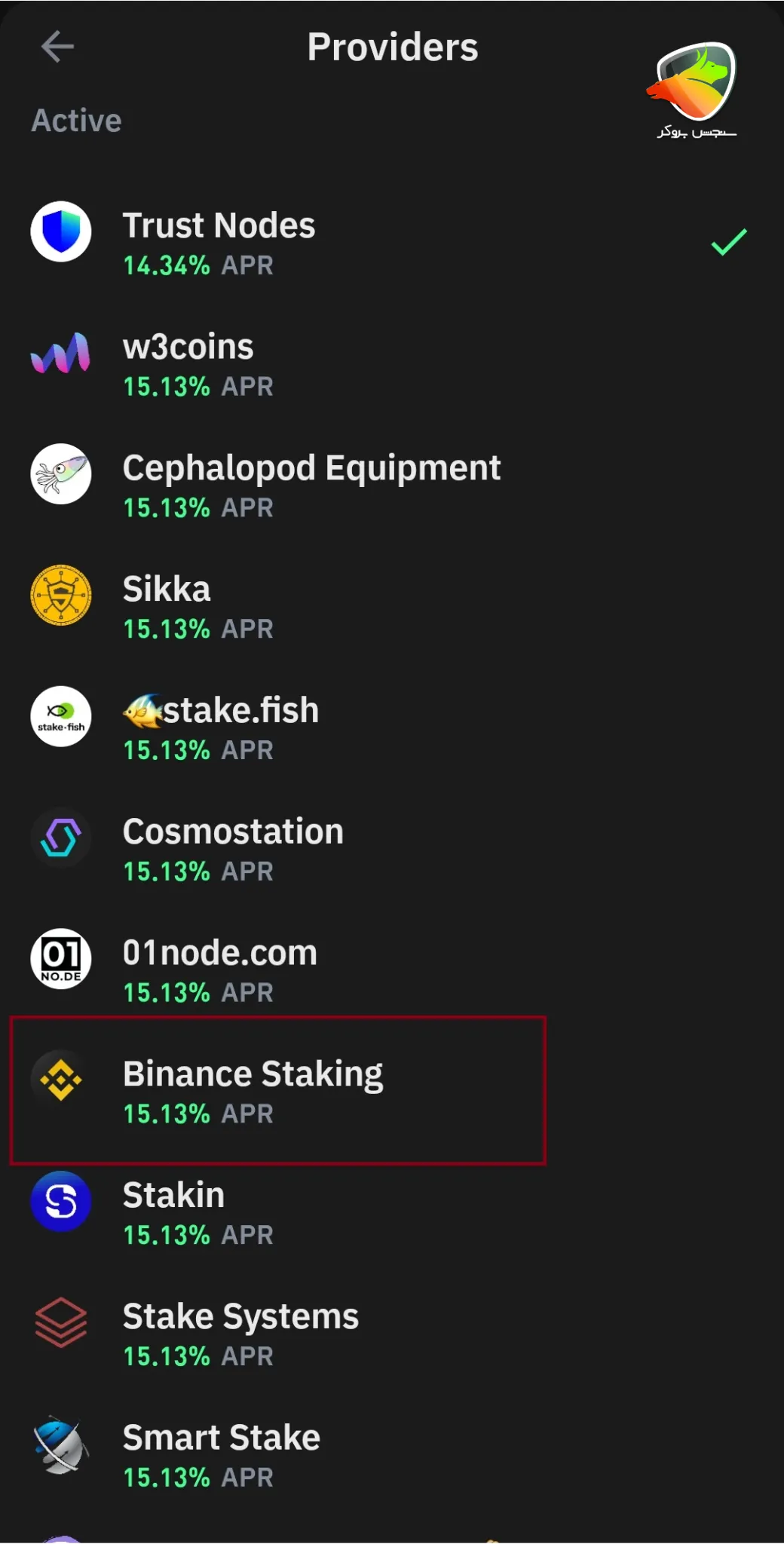Click the Smart Stake globe icon
The height and width of the screenshot is (1544, 784).
coord(61,1444)
